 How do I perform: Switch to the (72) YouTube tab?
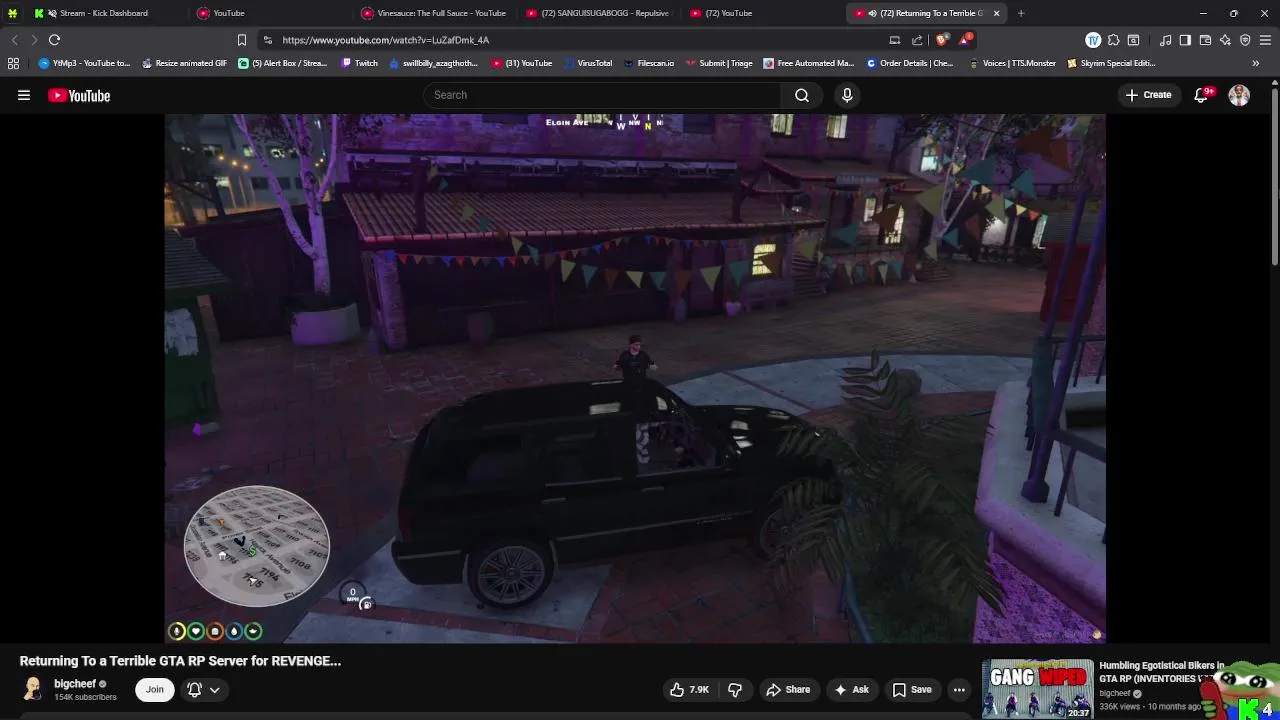coord(762,13)
